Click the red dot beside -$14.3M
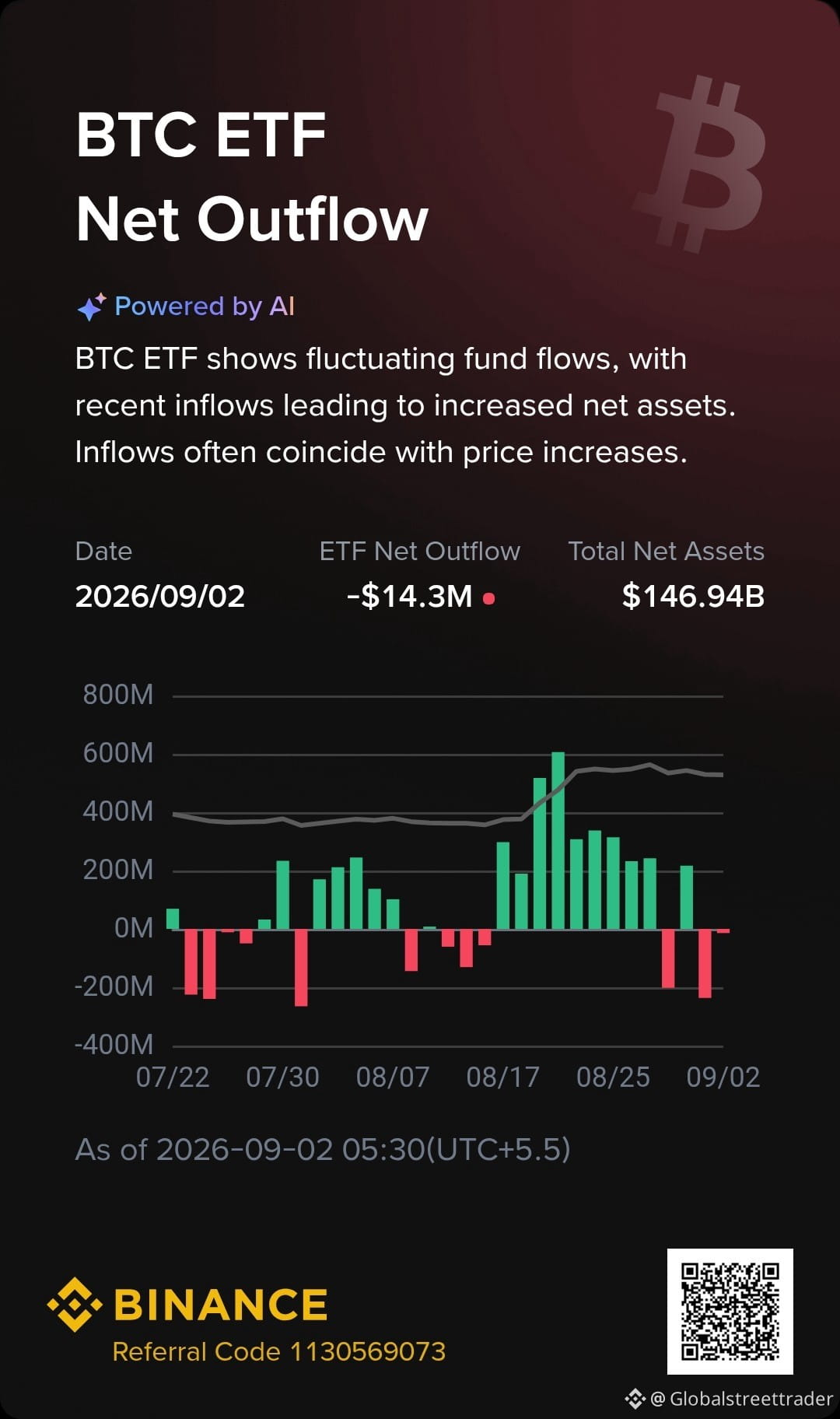 (x=488, y=598)
